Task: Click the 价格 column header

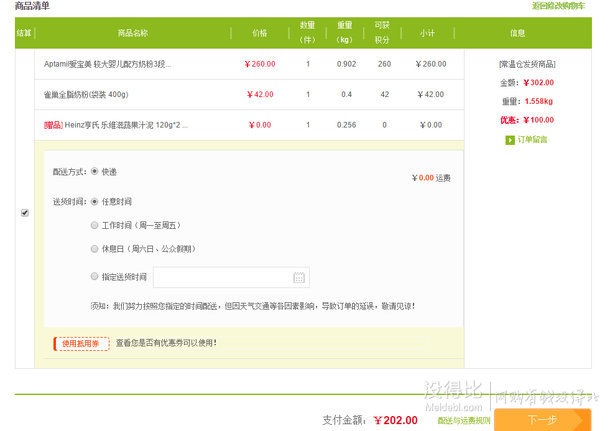Action: 260,33
